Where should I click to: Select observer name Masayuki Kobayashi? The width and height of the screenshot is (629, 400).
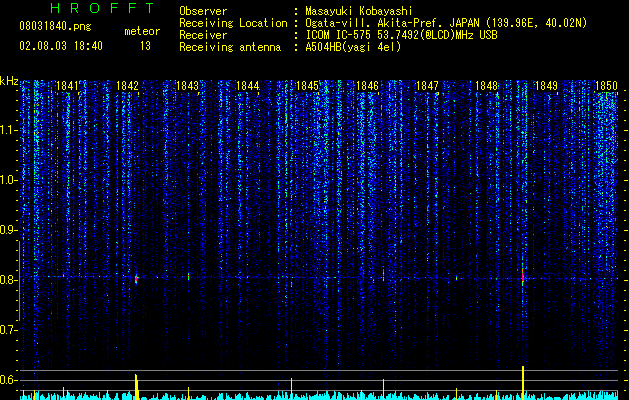coord(359,11)
